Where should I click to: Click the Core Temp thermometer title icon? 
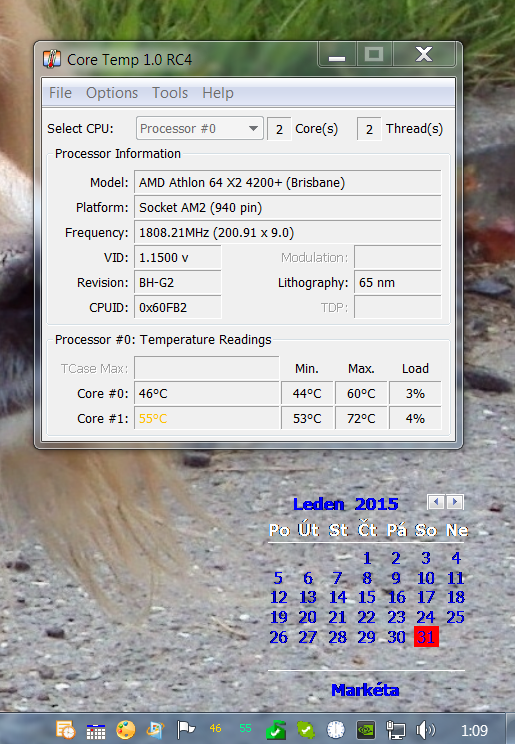point(52,59)
